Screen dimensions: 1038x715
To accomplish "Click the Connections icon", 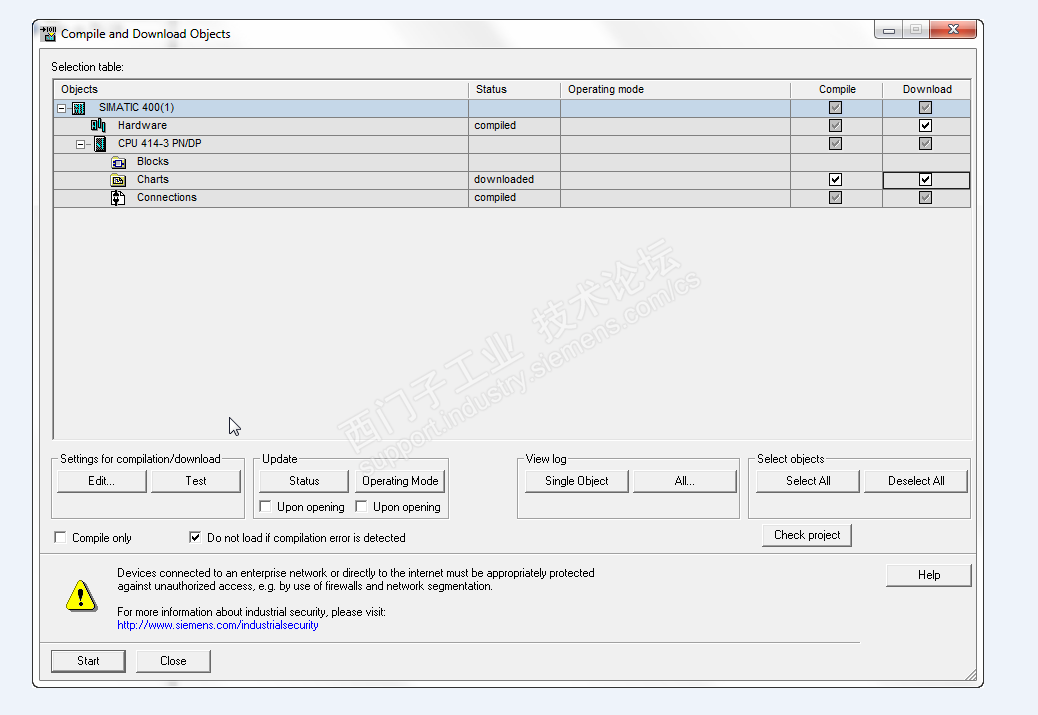I will 118,198.
